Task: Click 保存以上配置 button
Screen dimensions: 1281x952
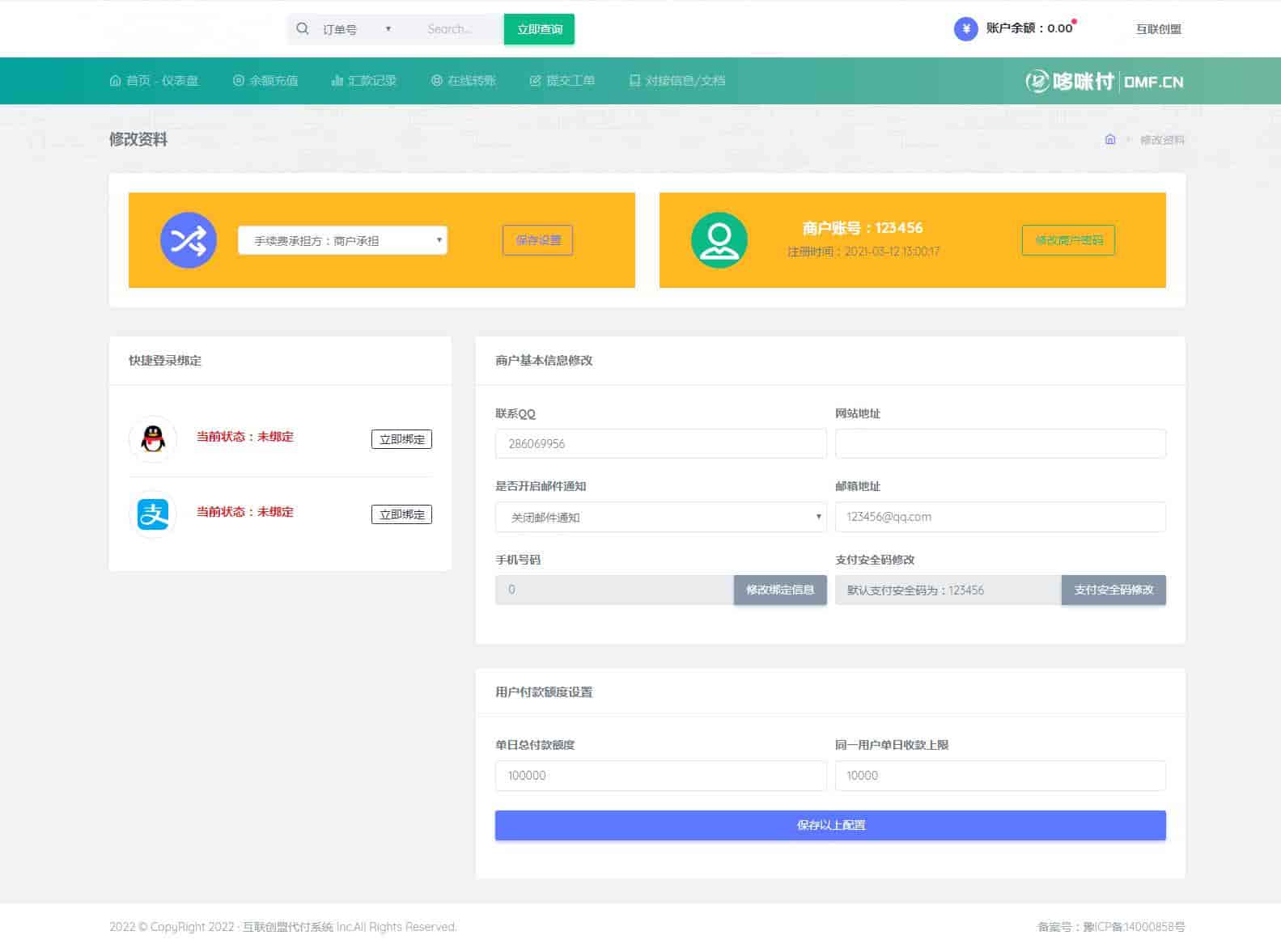Action: tap(830, 825)
